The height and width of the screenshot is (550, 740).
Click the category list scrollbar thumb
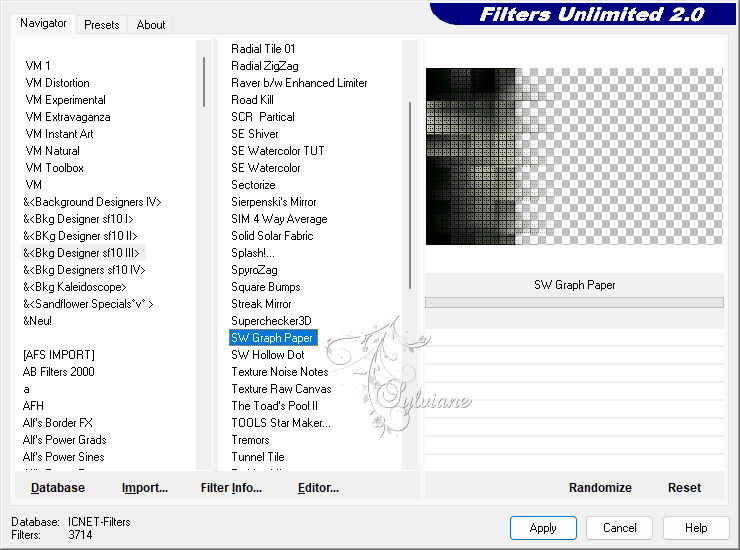tap(204, 82)
